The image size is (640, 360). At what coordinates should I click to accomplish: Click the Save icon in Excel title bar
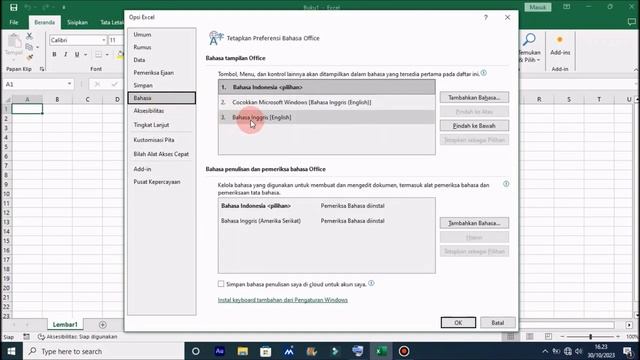coord(13,7)
